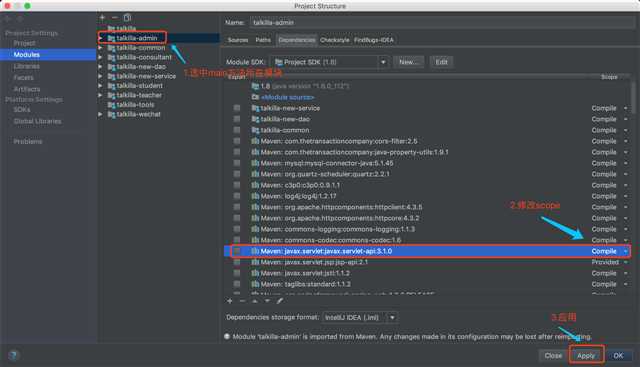The image size is (640, 367).
Task: Click the talkilla-common dependency module icon
Action: click(255, 130)
